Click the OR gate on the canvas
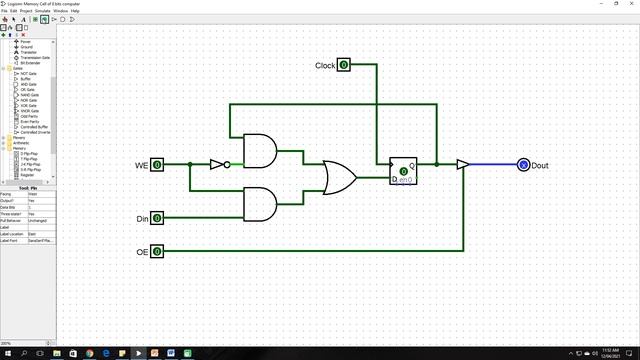The height and width of the screenshot is (360, 640). [340, 178]
